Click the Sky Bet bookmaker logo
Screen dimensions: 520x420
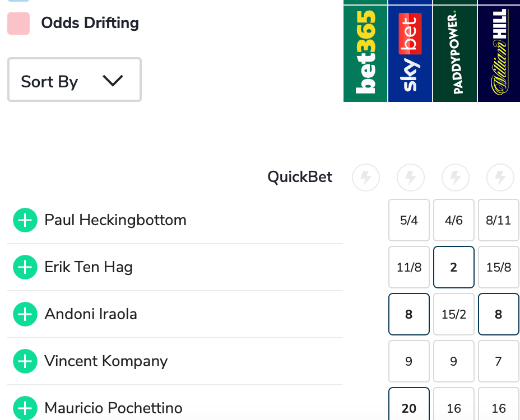[410, 53]
